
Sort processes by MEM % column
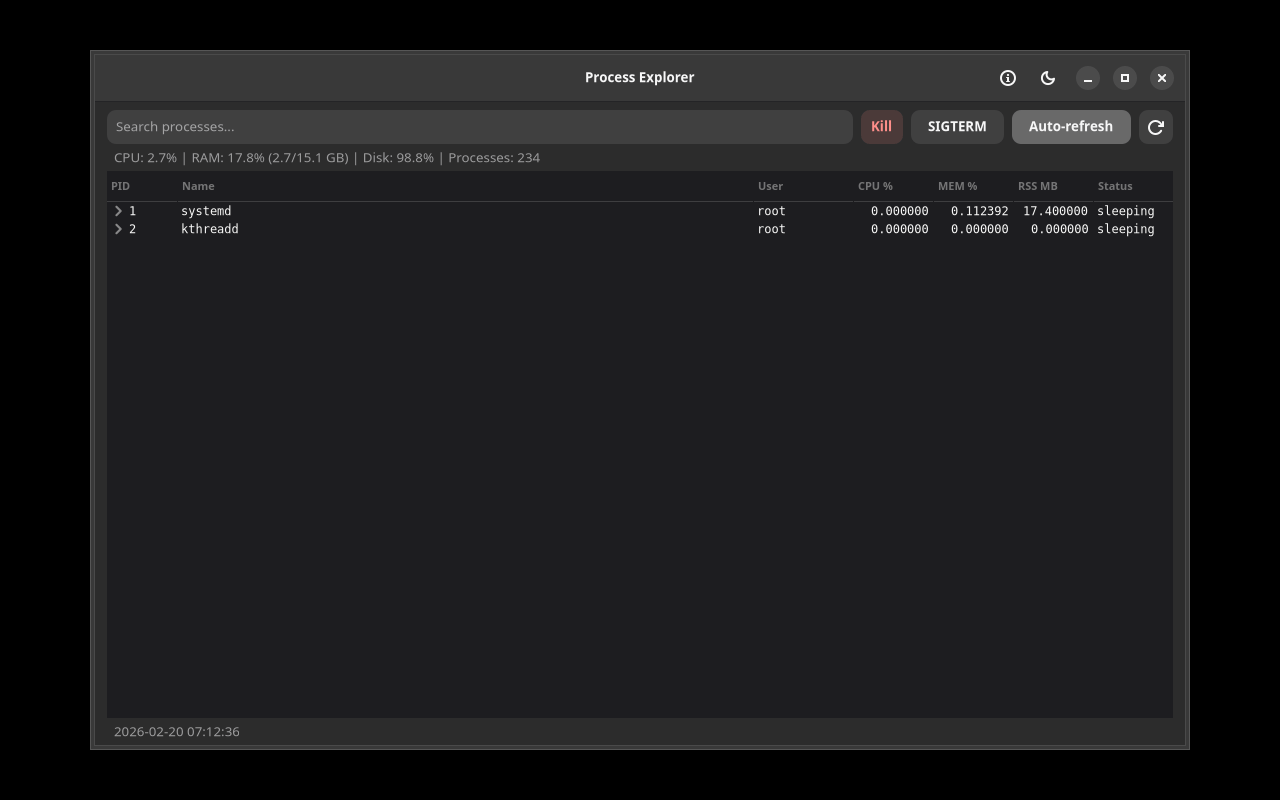tap(957, 186)
